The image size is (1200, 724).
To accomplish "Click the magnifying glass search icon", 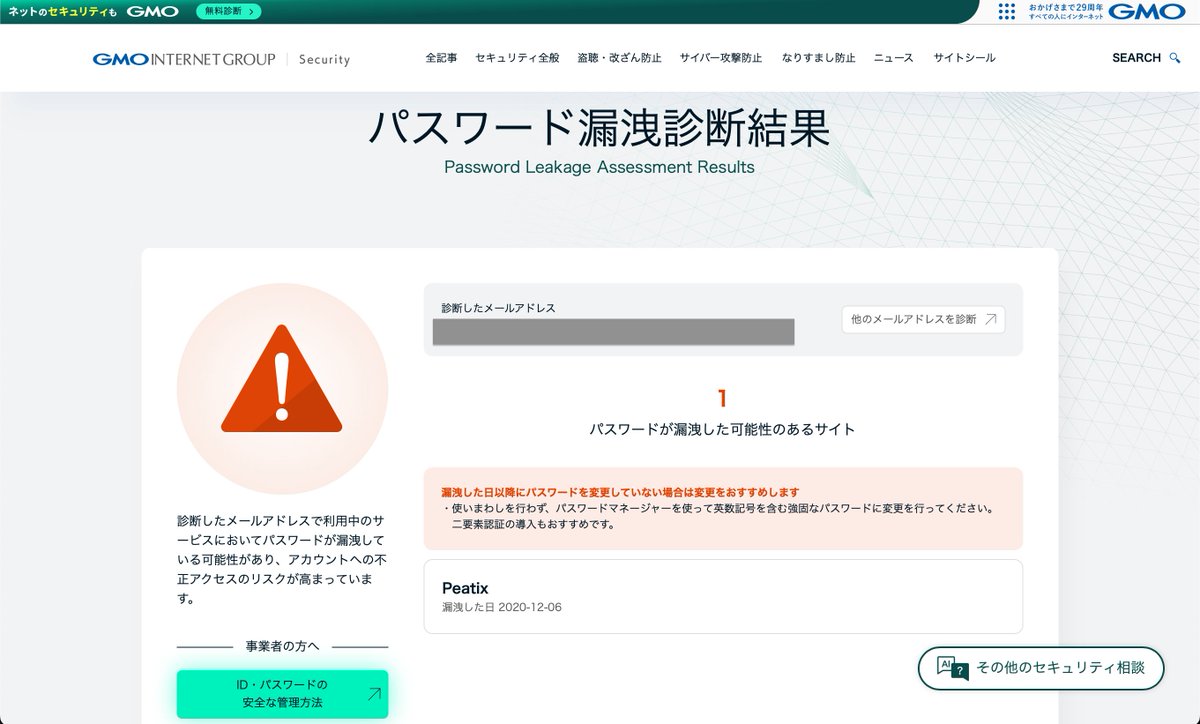I will 1175,58.
